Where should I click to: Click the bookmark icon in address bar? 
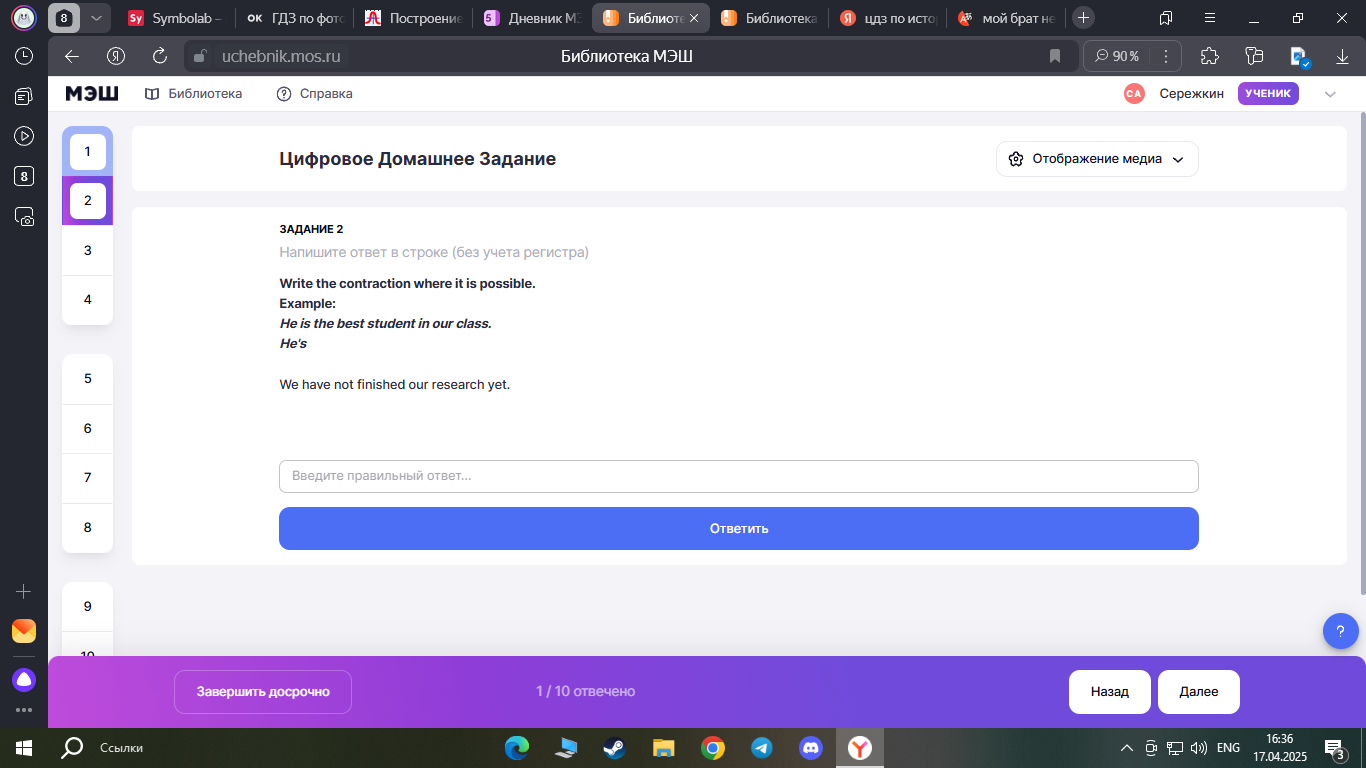(x=1054, y=56)
